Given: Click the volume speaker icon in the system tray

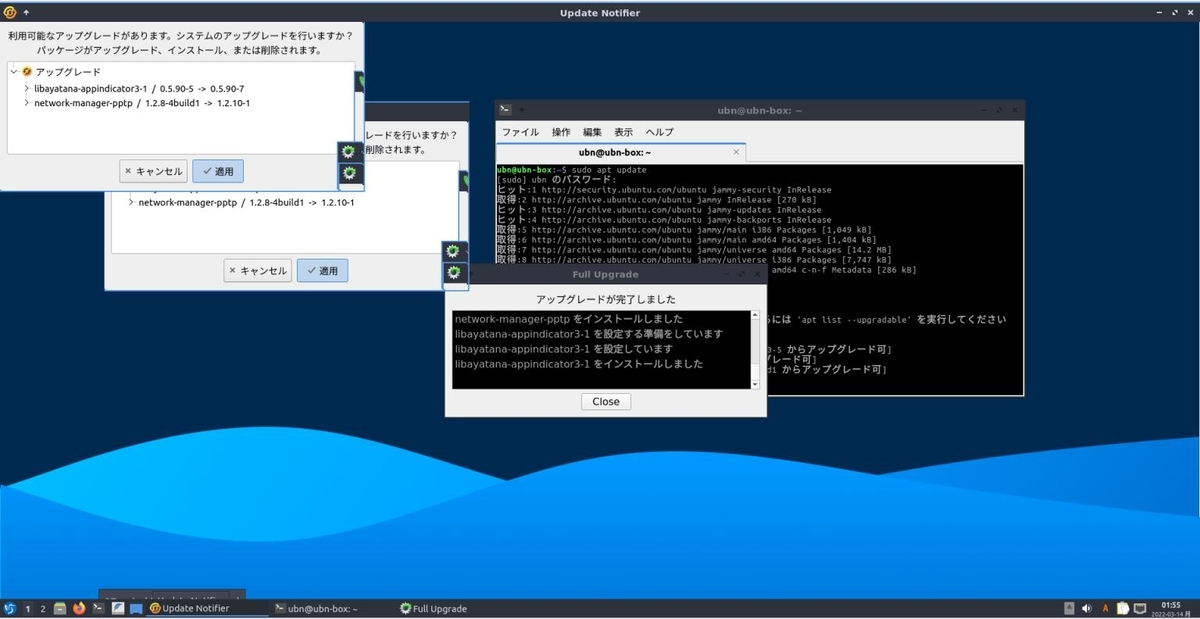Looking at the screenshot, I should pyautogui.click(x=1087, y=607).
